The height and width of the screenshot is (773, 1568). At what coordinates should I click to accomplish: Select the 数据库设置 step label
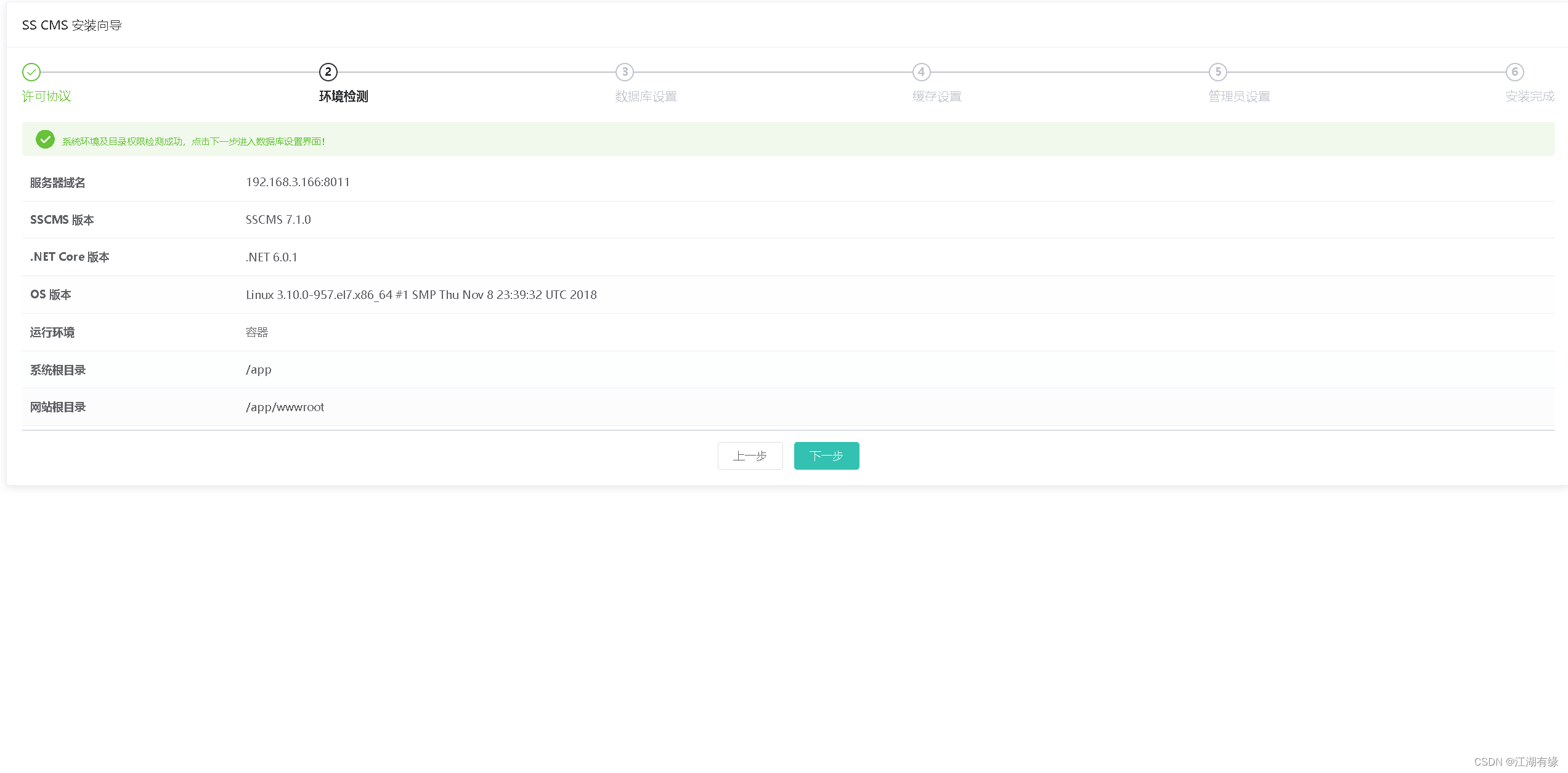(646, 96)
